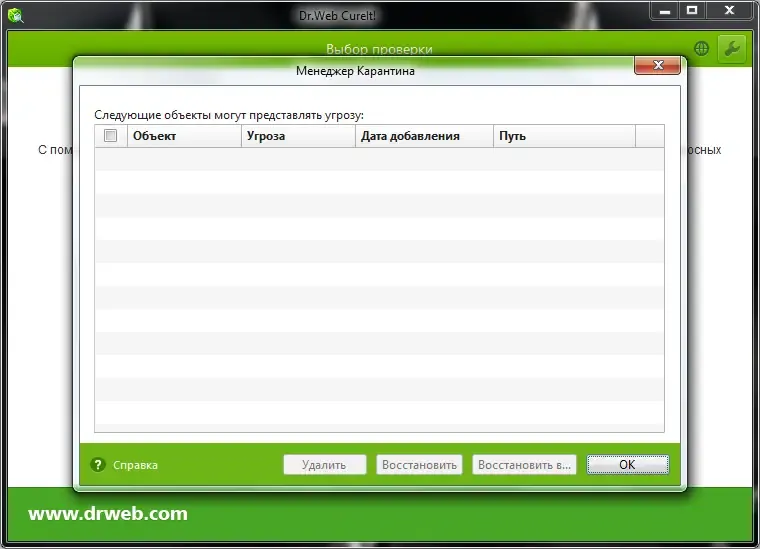
Task: Maximize the Dr.Web CureIt! window
Action: pyautogui.click(x=692, y=11)
